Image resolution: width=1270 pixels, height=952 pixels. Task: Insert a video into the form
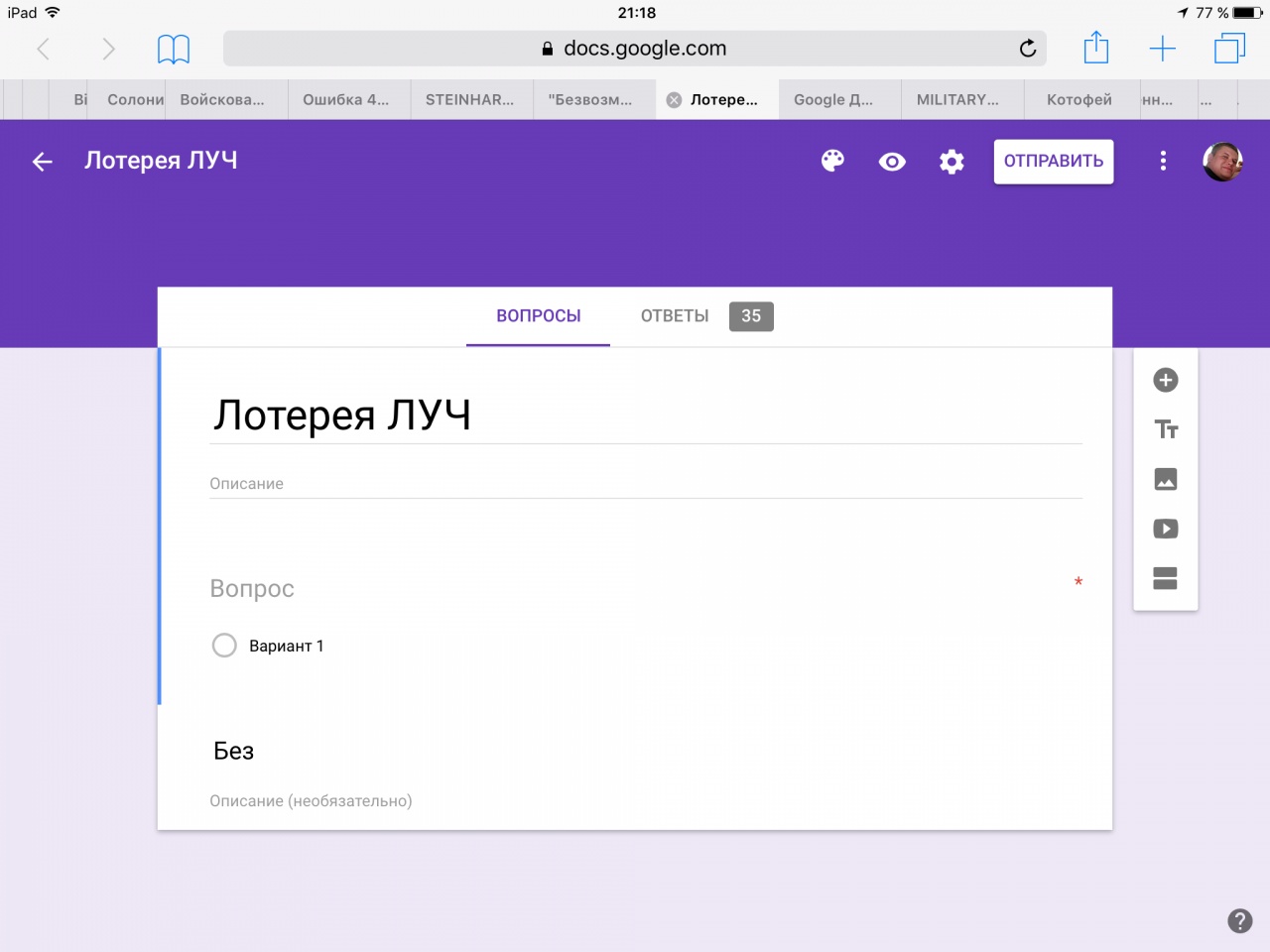click(1166, 529)
